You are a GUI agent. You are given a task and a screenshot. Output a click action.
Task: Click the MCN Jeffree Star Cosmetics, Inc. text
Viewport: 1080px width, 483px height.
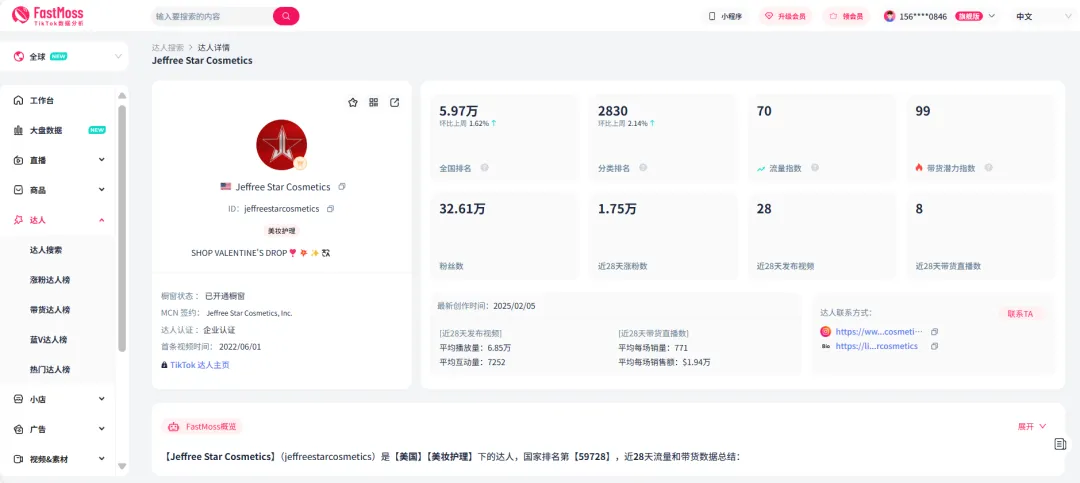[249, 313]
